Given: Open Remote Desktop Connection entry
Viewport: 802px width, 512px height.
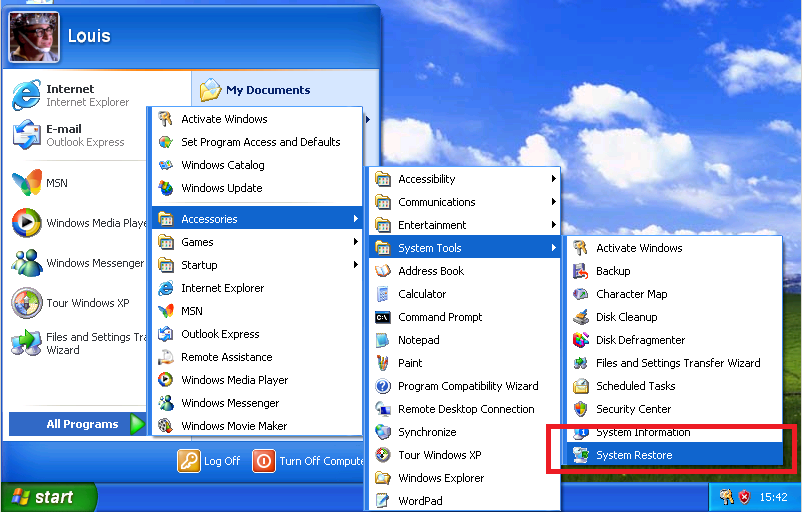Looking at the screenshot, I should pyautogui.click(x=466, y=409).
